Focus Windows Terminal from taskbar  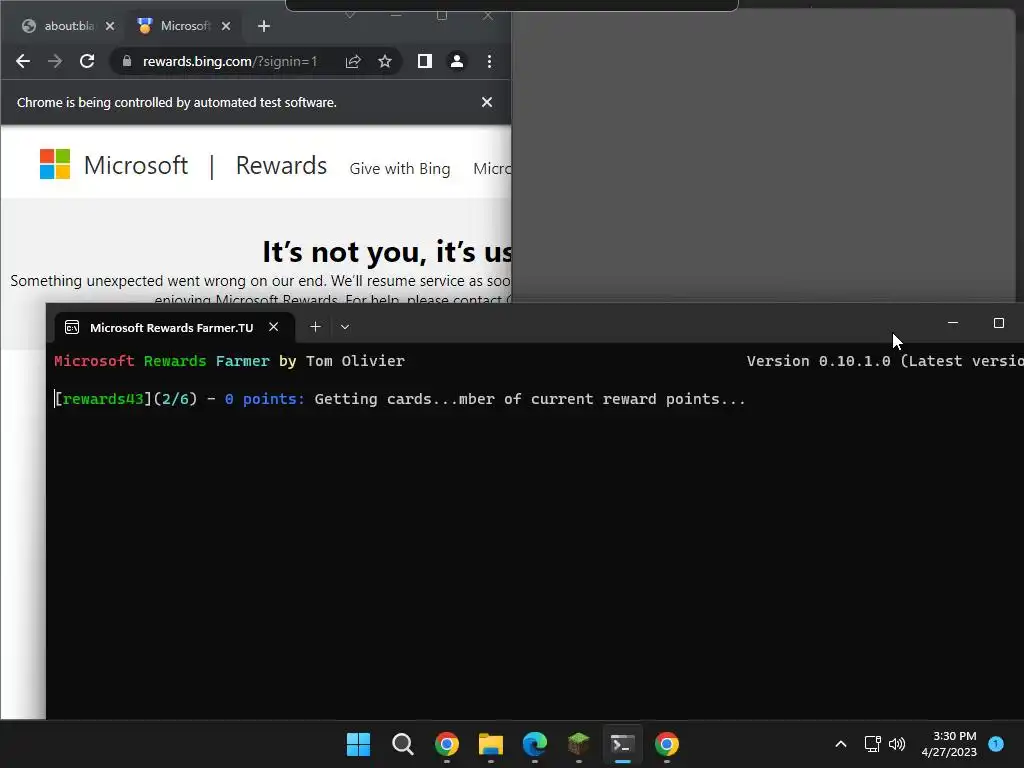(x=622, y=744)
